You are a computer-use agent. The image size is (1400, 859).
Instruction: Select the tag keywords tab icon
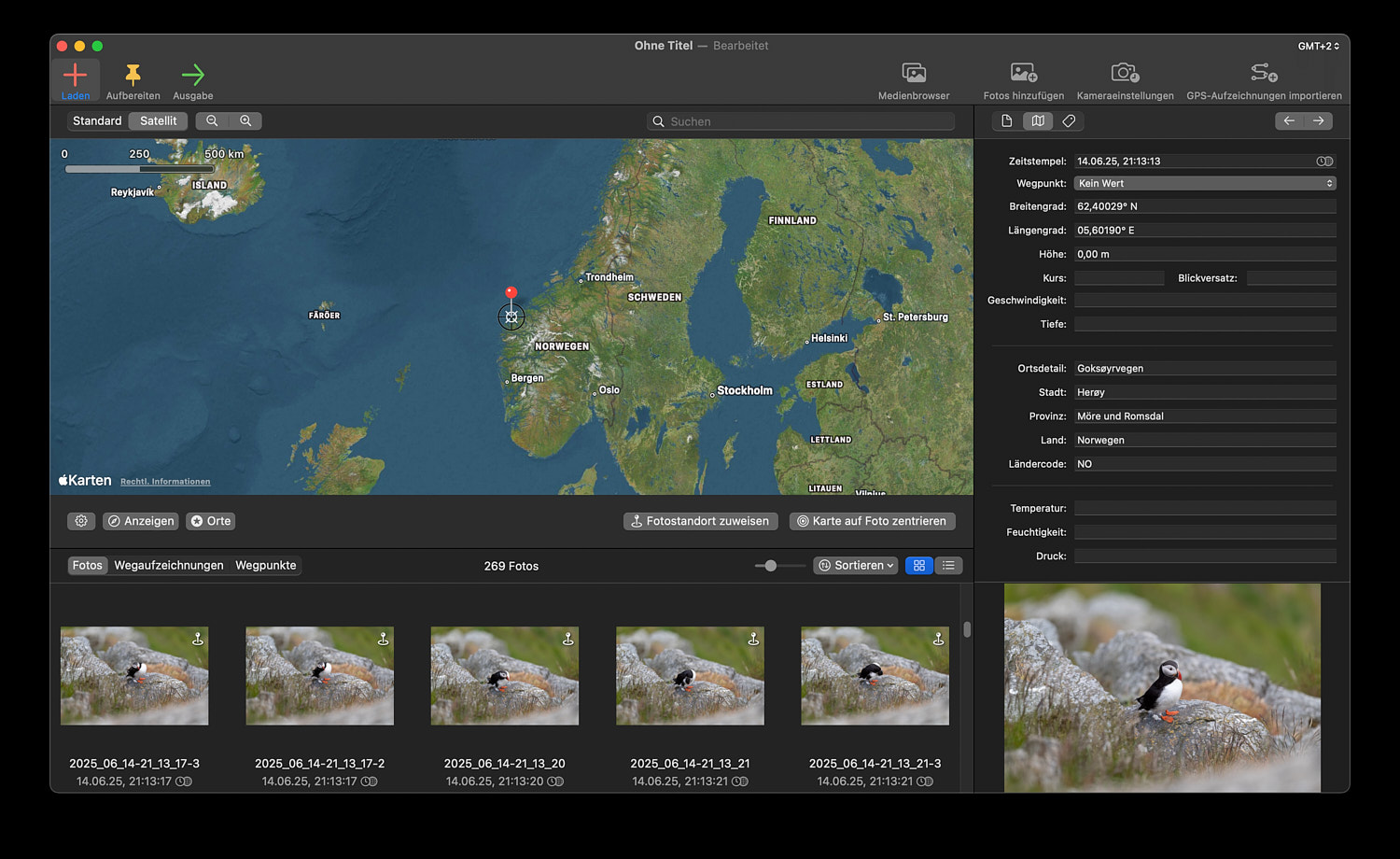1069,120
